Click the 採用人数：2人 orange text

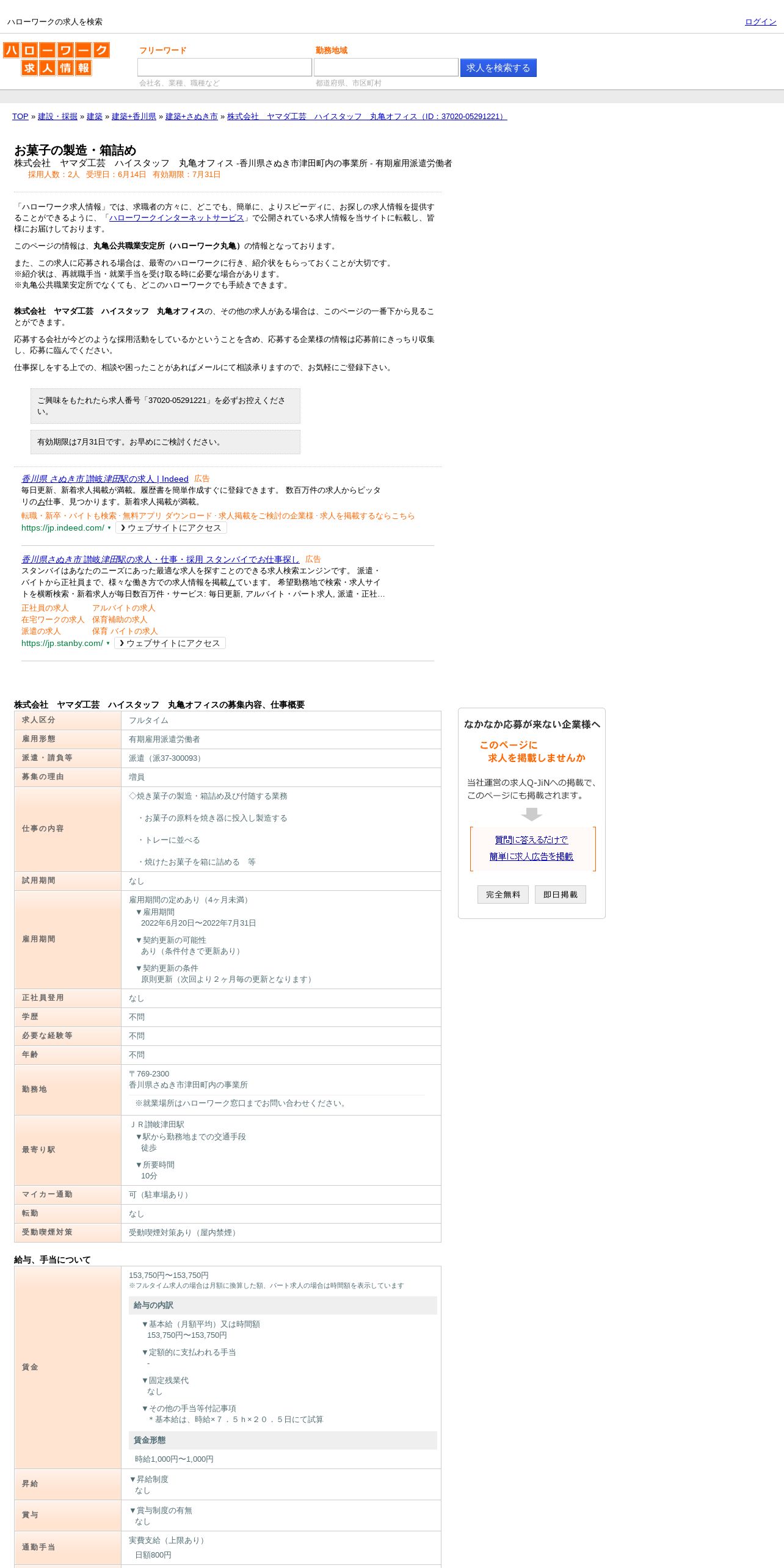54,175
